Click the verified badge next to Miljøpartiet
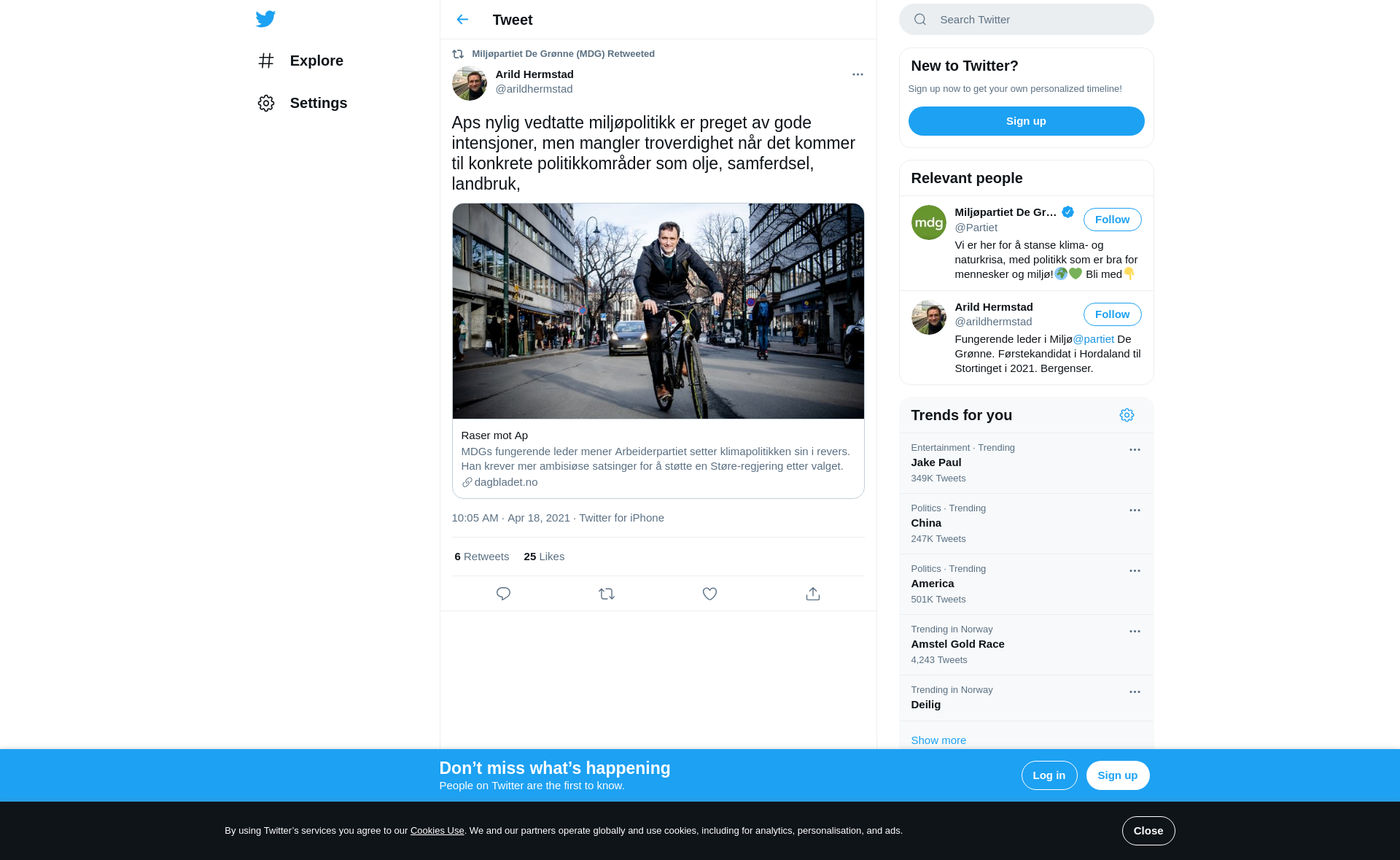The image size is (1400, 860). (1067, 212)
